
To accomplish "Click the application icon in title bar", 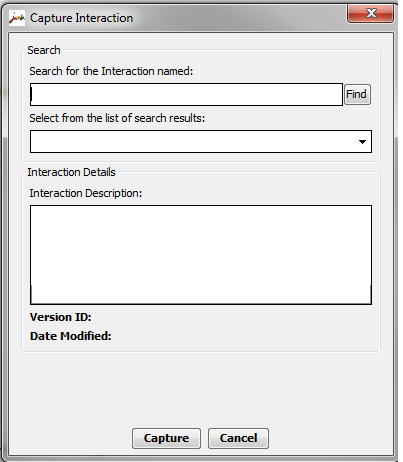I will [x=17, y=18].
